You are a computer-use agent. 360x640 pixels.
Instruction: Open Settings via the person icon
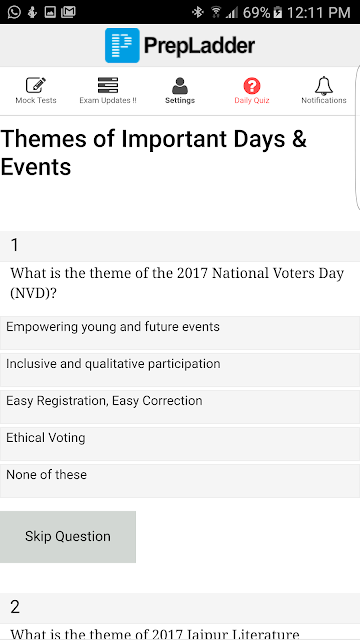click(180, 85)
